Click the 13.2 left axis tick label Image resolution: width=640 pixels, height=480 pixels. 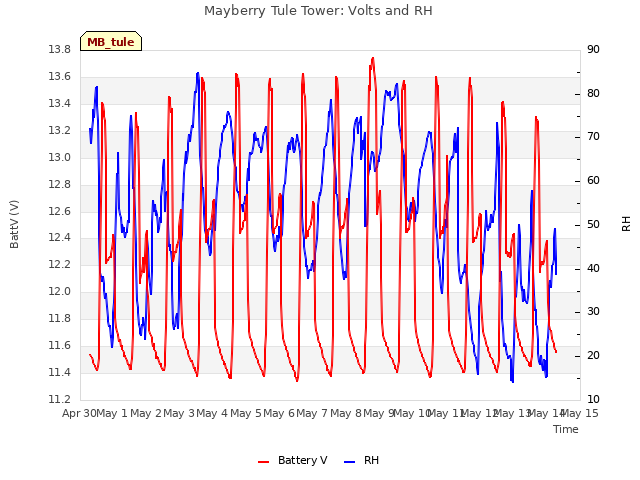(x=60, y=130)
